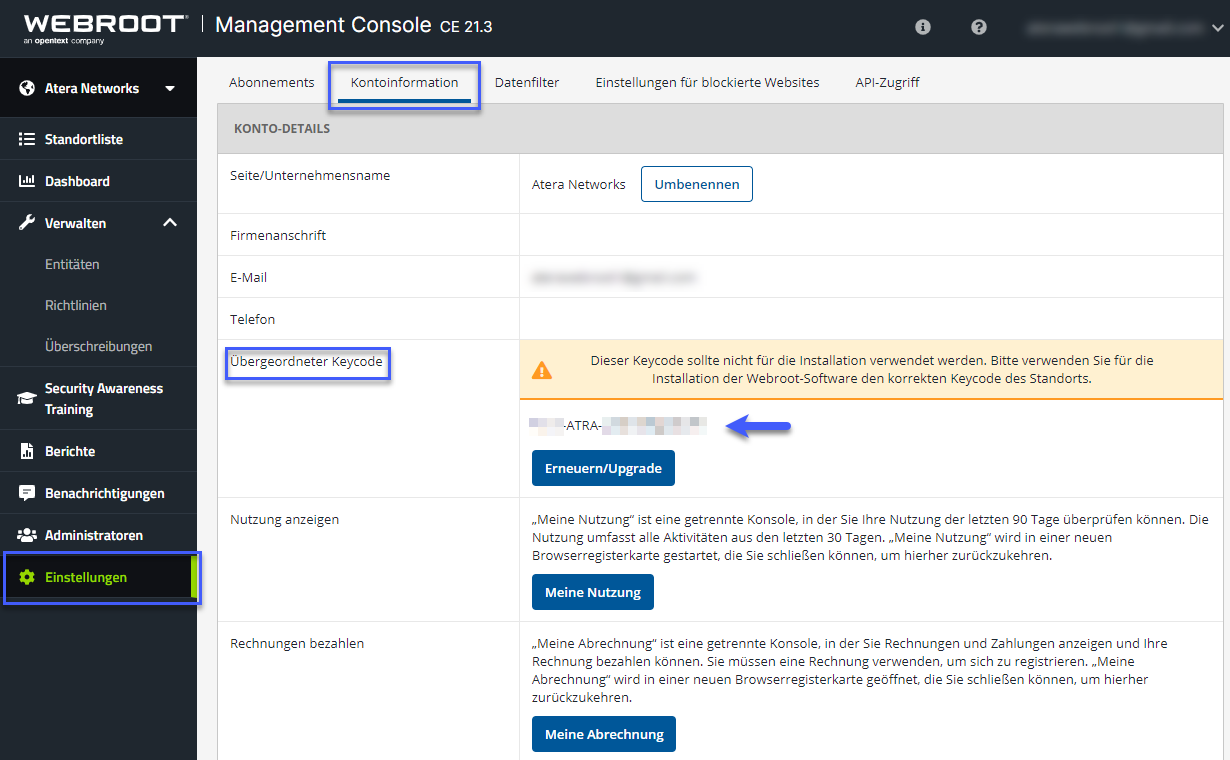This screenshot has height=760, width=1230.
Task: Open Richtlinien in the sidebar
Action: [x=76, y=305]
